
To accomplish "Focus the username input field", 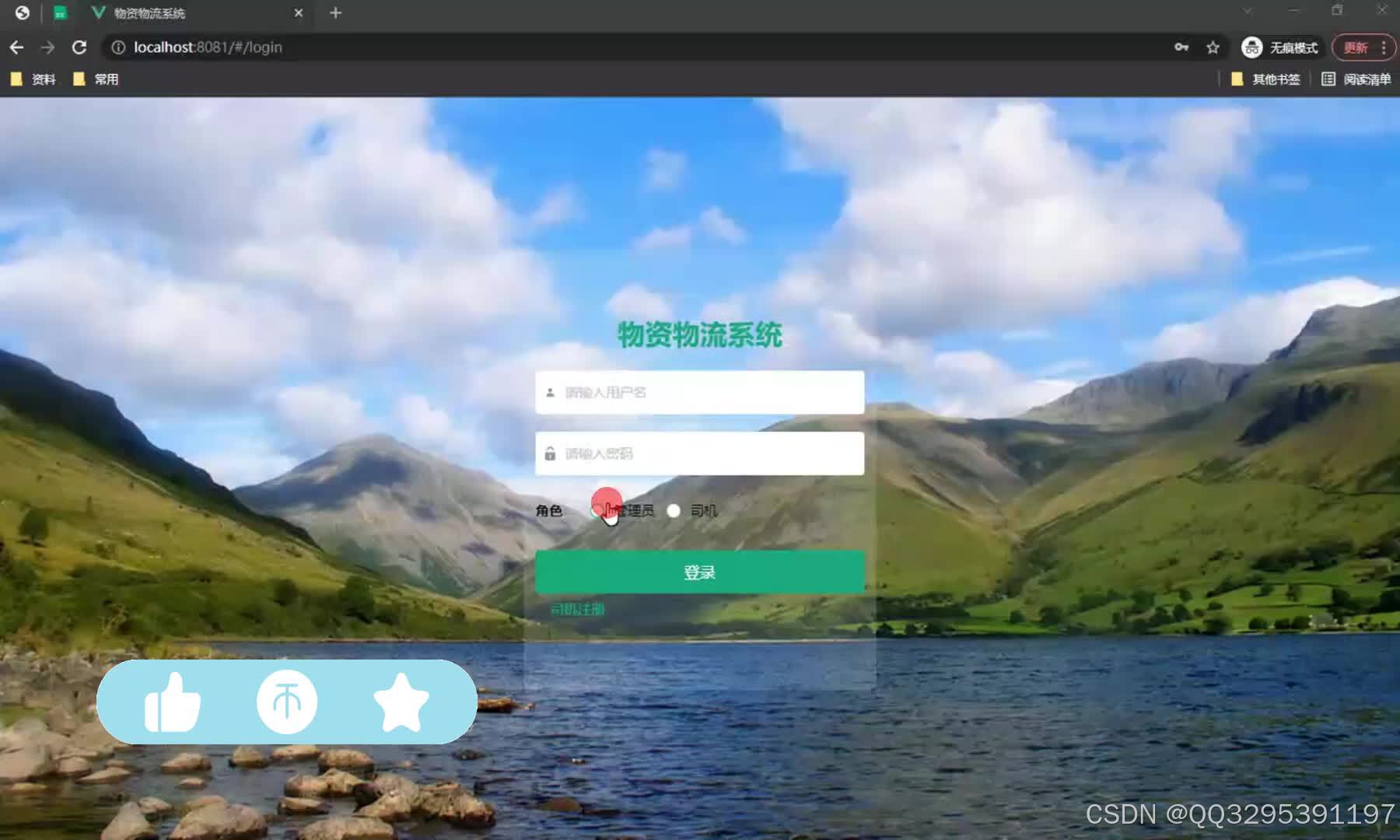I will [x=699, y=392].
